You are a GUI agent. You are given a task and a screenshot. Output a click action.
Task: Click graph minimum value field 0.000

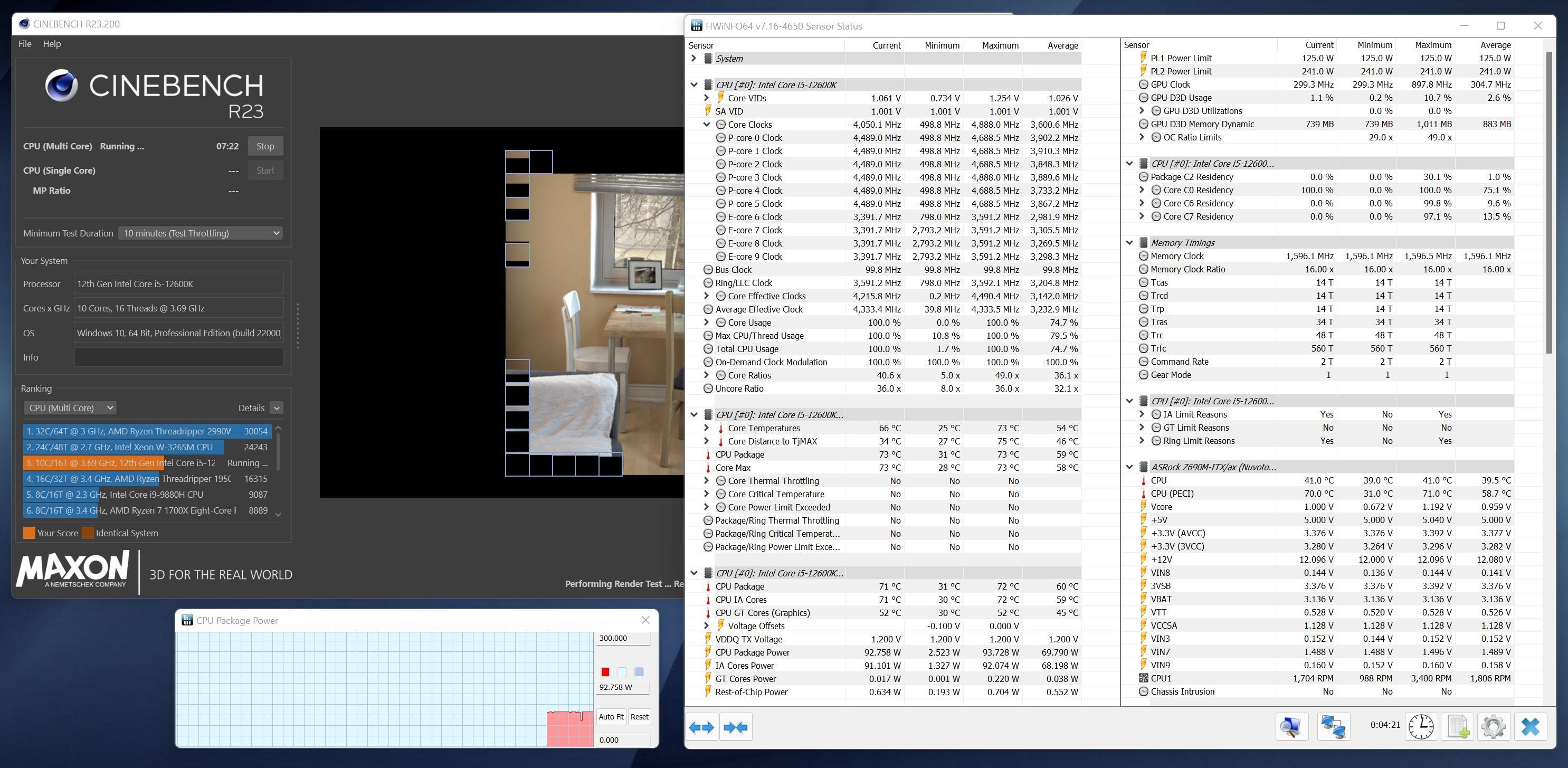click(x=623, y=739)
